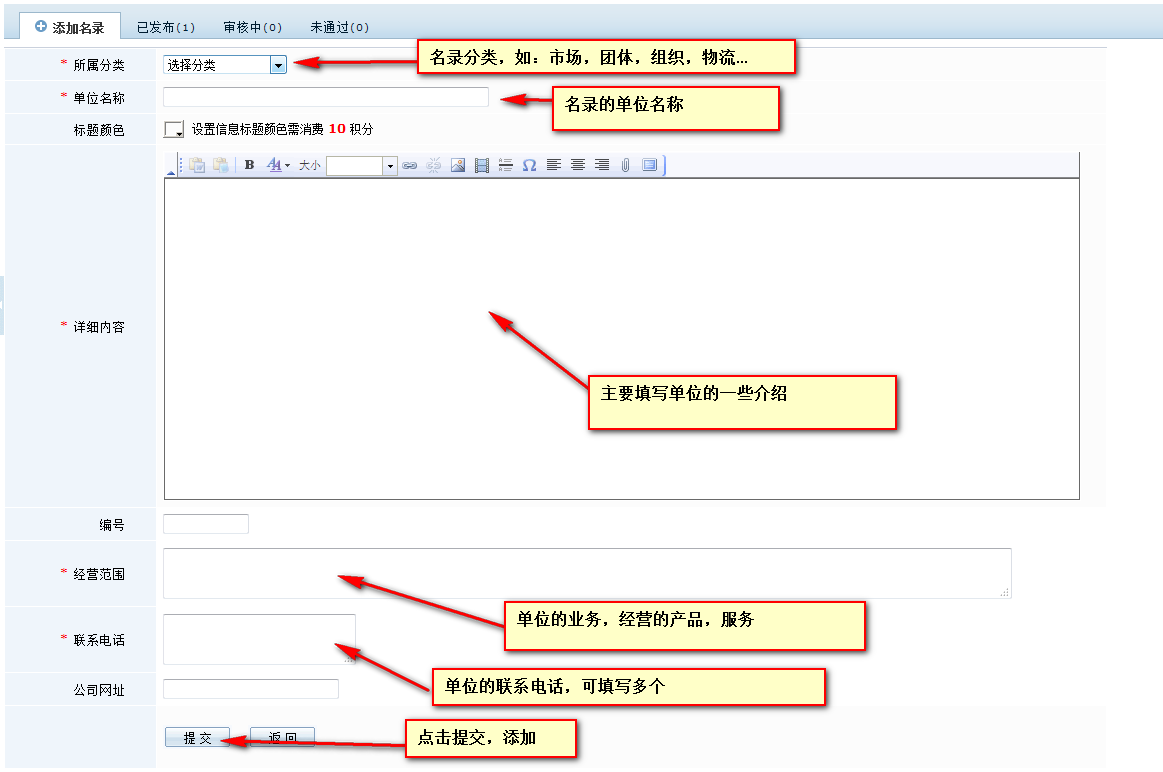Insert an image using the picture icon

[457, 165]
